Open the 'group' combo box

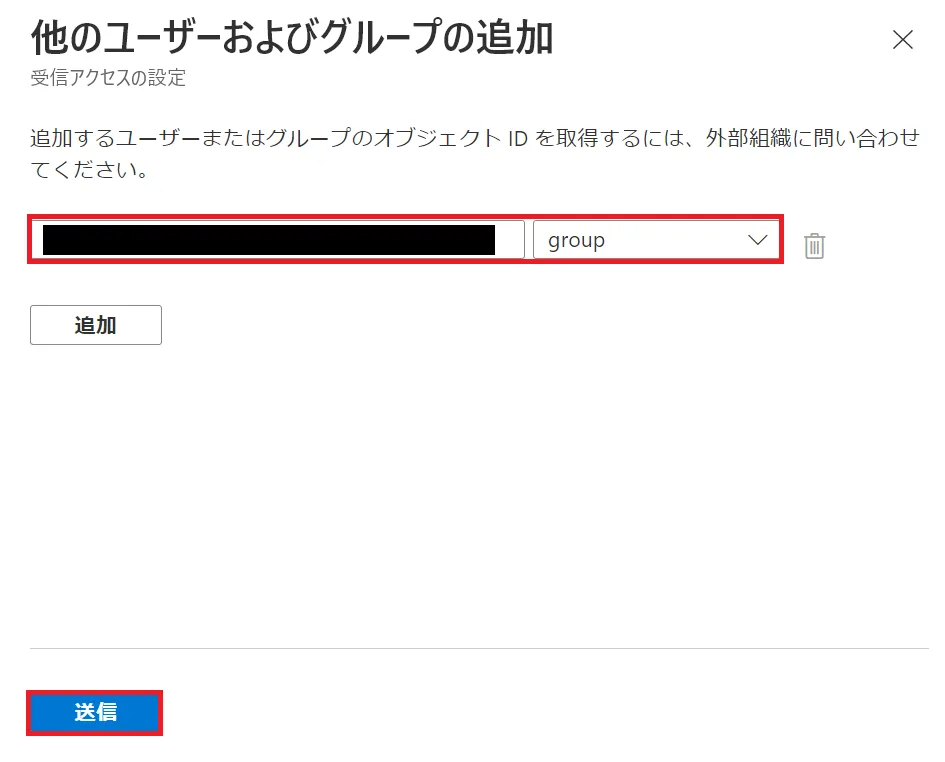[x=656, y=241]
